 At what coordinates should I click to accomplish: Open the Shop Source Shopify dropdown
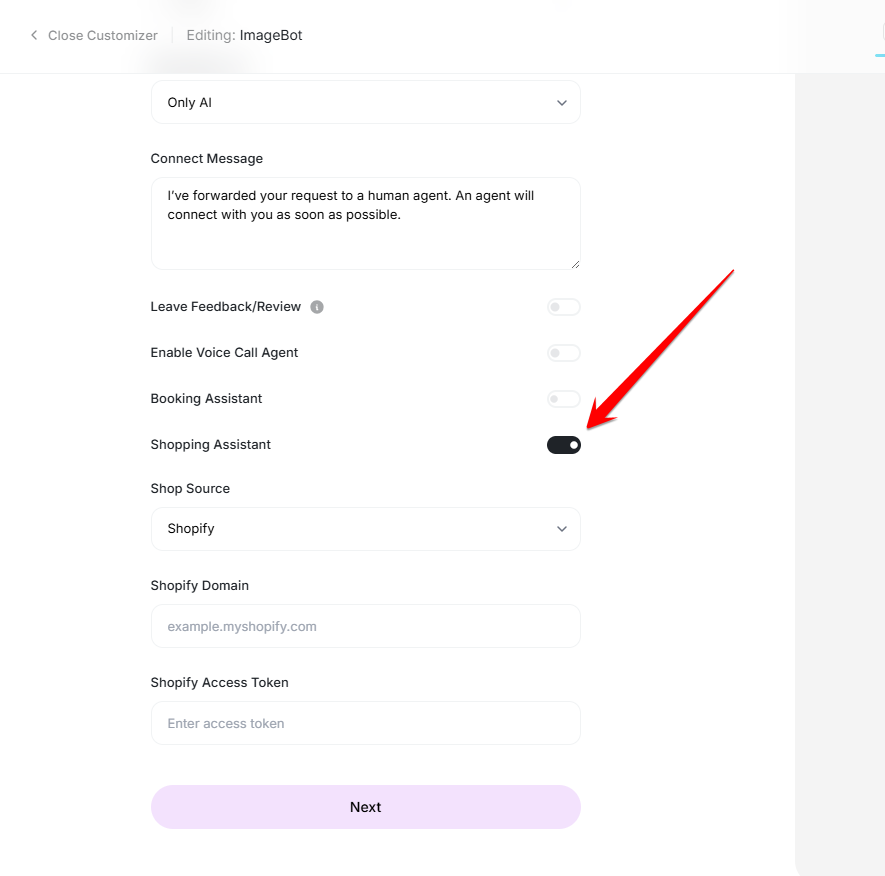point(365,529)
